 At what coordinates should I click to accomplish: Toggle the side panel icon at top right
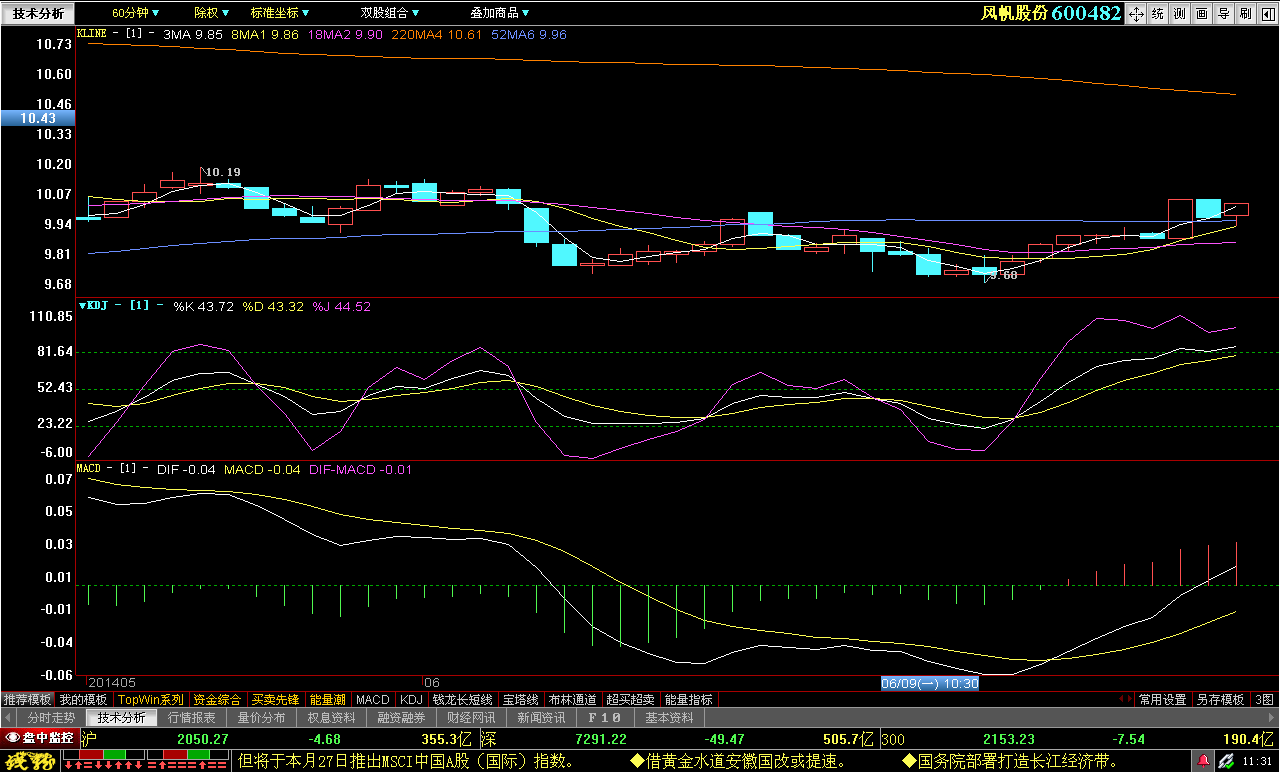(1268, 13)
